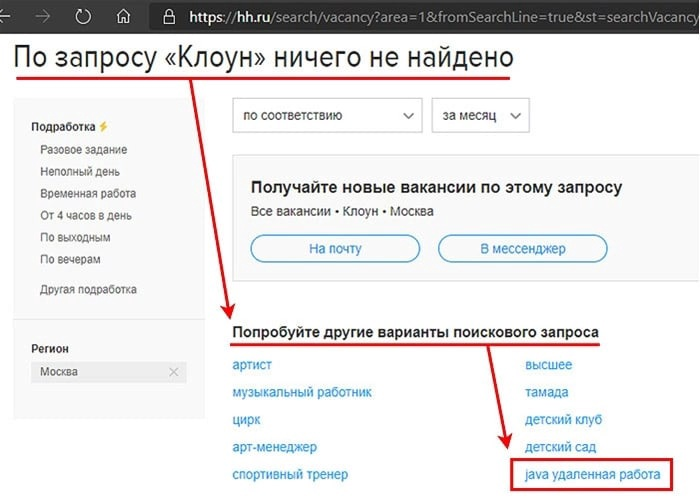Click the 'На почту' subscription button
Viewport: 700px width, 499px height.
pyautogui.click(x=335, y=249)
